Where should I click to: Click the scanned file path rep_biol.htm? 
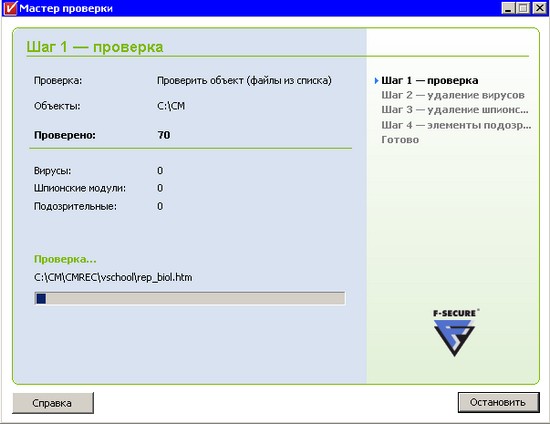(x=113, y=277)
